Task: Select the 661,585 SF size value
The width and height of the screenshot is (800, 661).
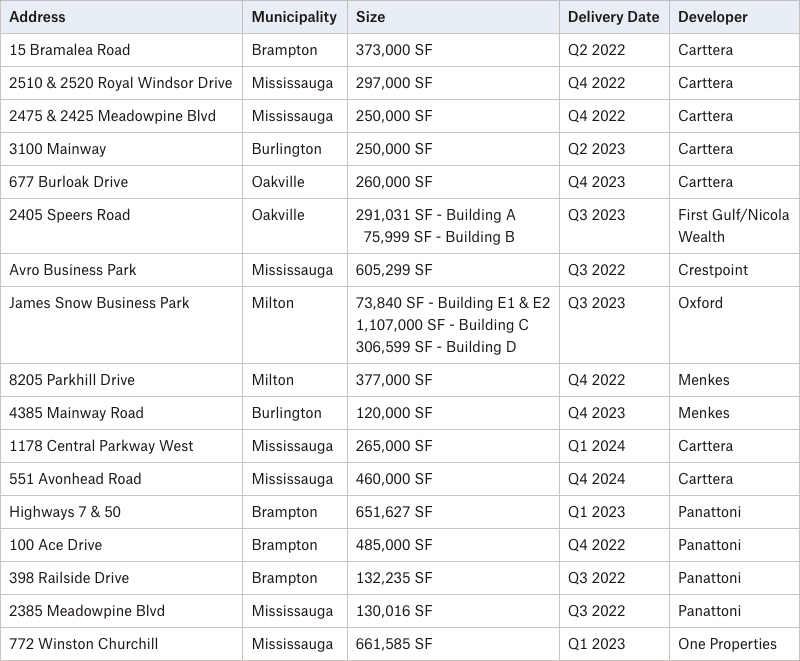Action: 394,644
